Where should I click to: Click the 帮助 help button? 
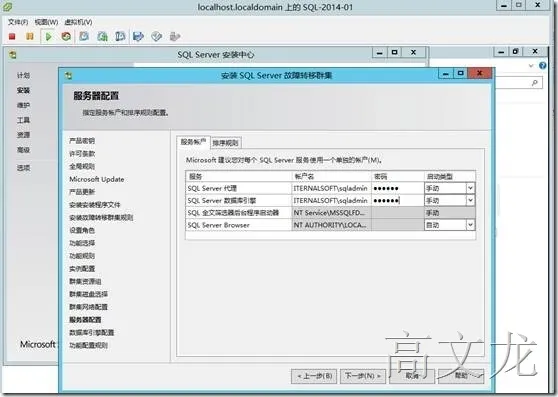pos(461,376)
